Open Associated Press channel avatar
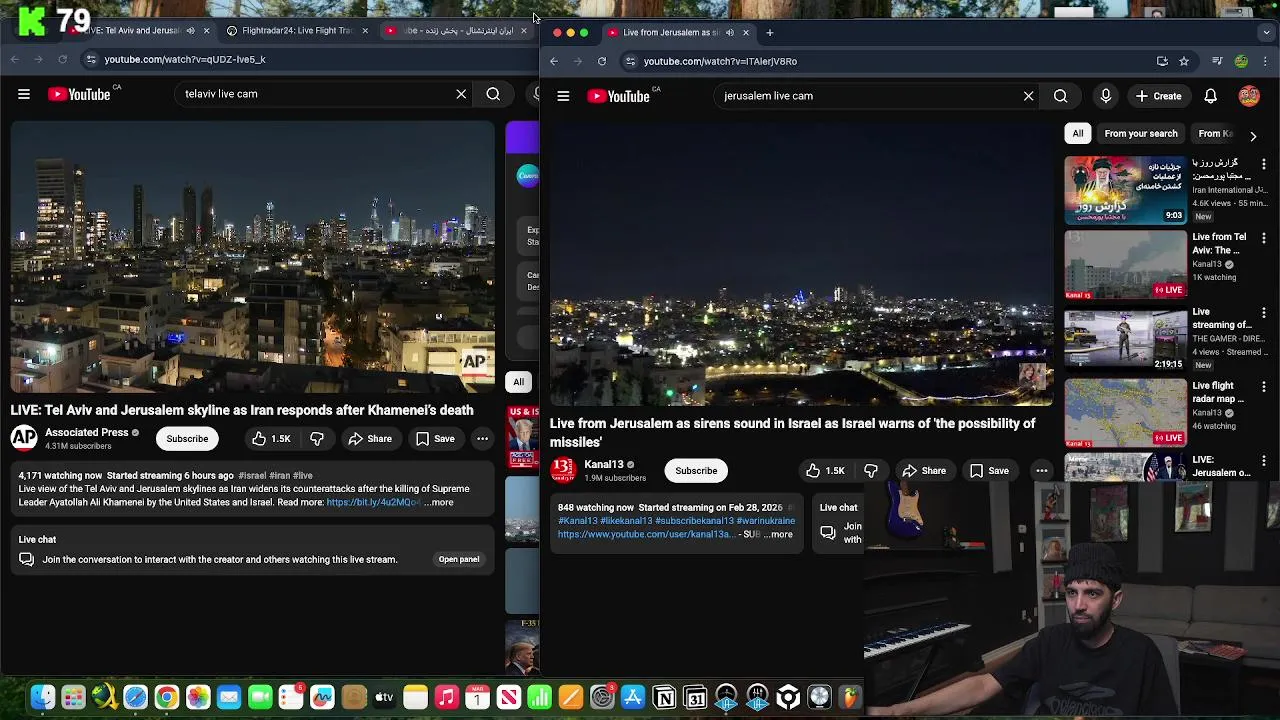The height and width of the screenshot is (720, 1280). coord(24,438)
